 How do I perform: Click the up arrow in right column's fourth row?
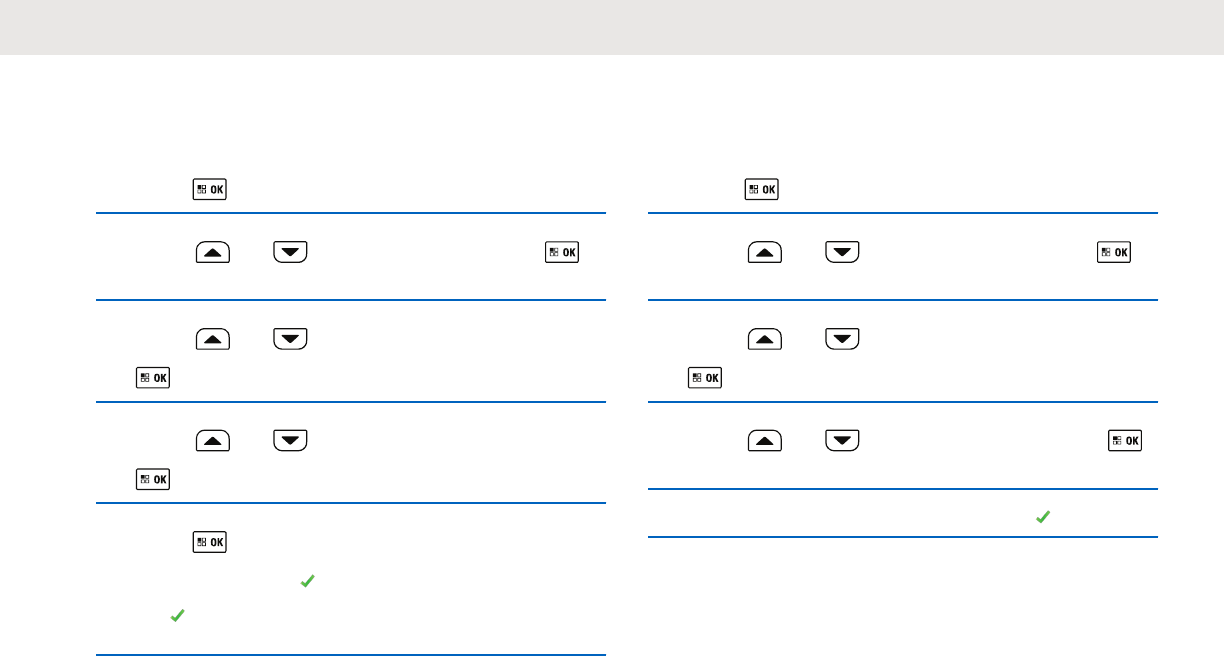click(766, 441)
